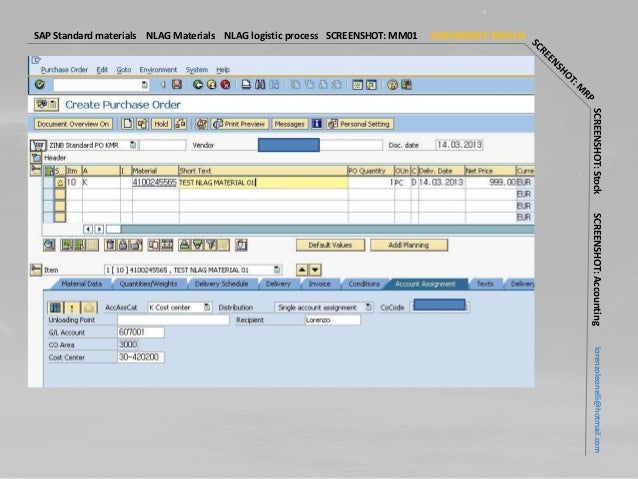This screenshot has width=638, height=479.
Task: Click the Other Purchase Order icon
Action: coord(142,124)
